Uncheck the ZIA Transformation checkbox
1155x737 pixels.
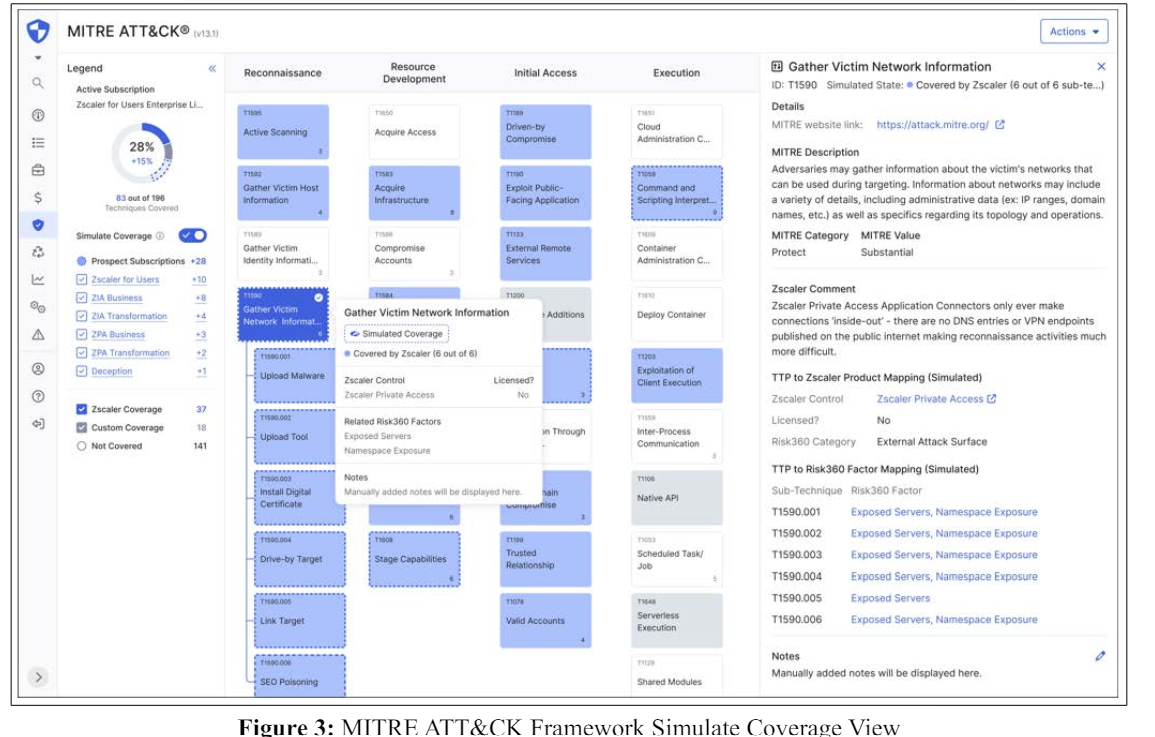point(82,317)
